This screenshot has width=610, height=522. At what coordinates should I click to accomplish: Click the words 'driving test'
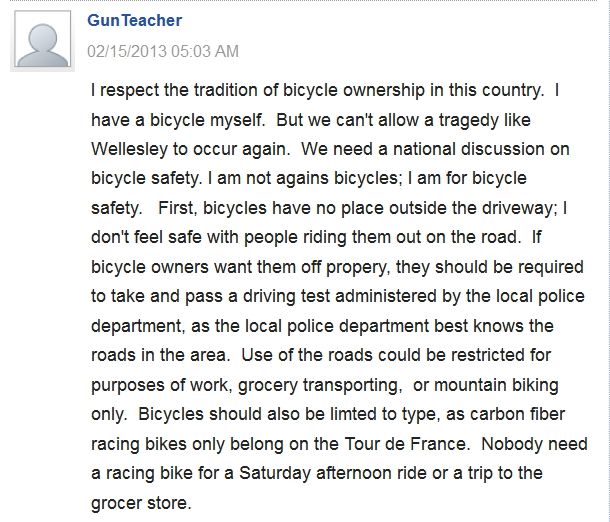[x=286, y=296]
